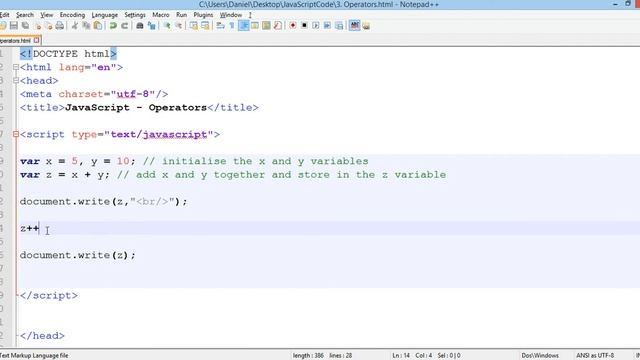Open the user-defined language icon
Screen dimensions: 640x360
(x=255, y=26)
